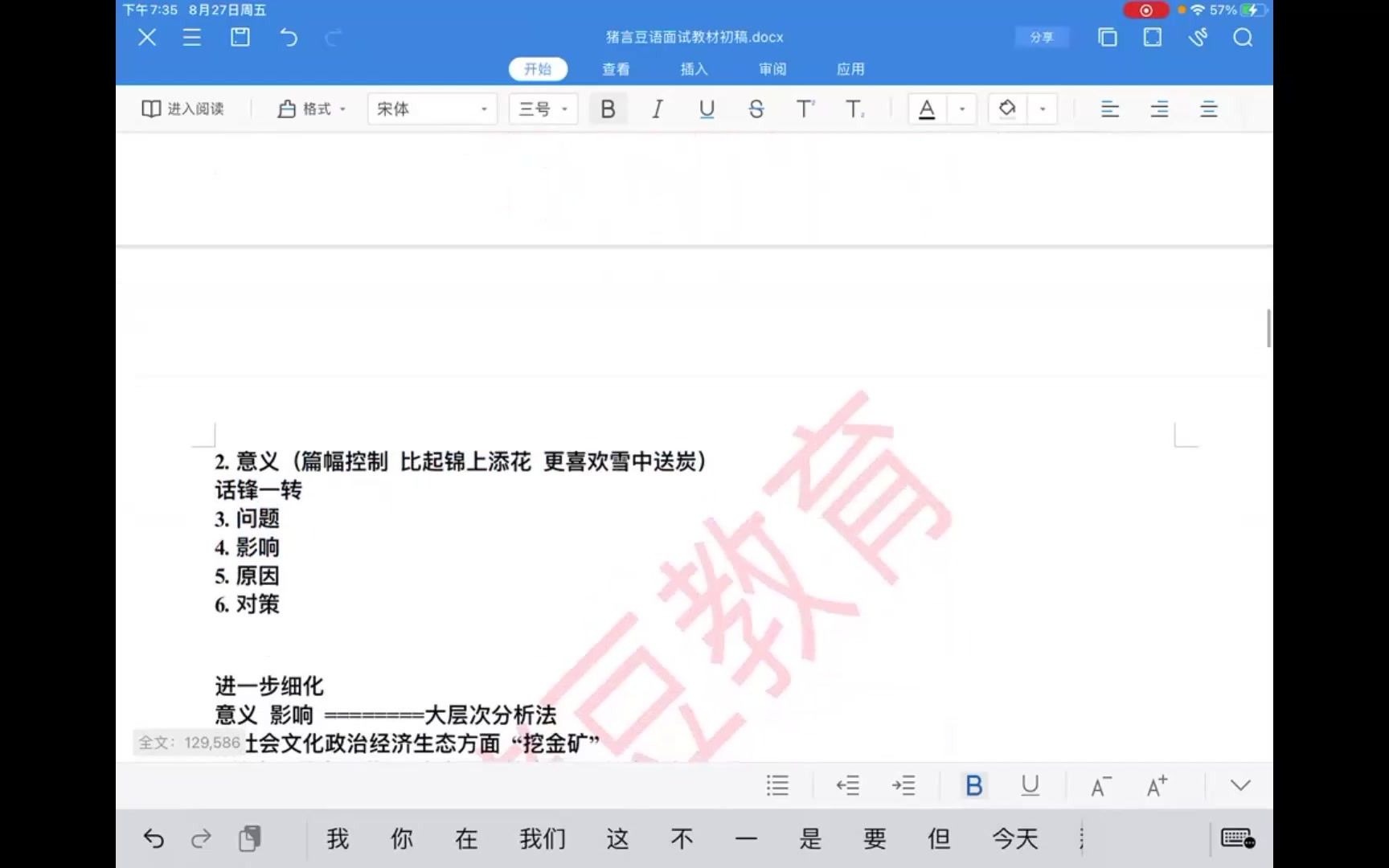Open the 格式 format dropdown

(312, 108)
